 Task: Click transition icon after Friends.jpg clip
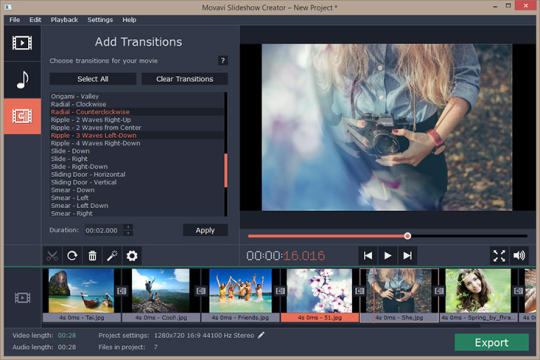tap(280, 291)
